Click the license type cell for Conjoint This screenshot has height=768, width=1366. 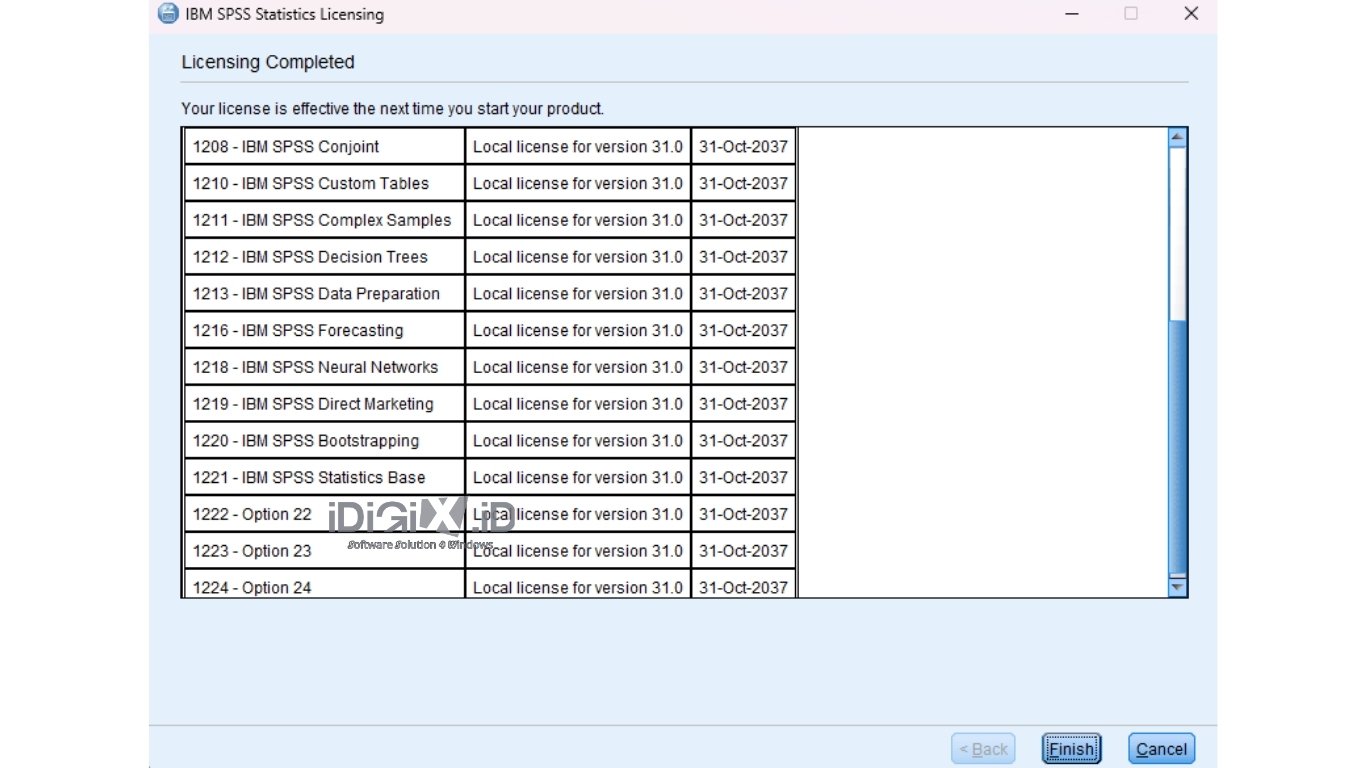578,147
